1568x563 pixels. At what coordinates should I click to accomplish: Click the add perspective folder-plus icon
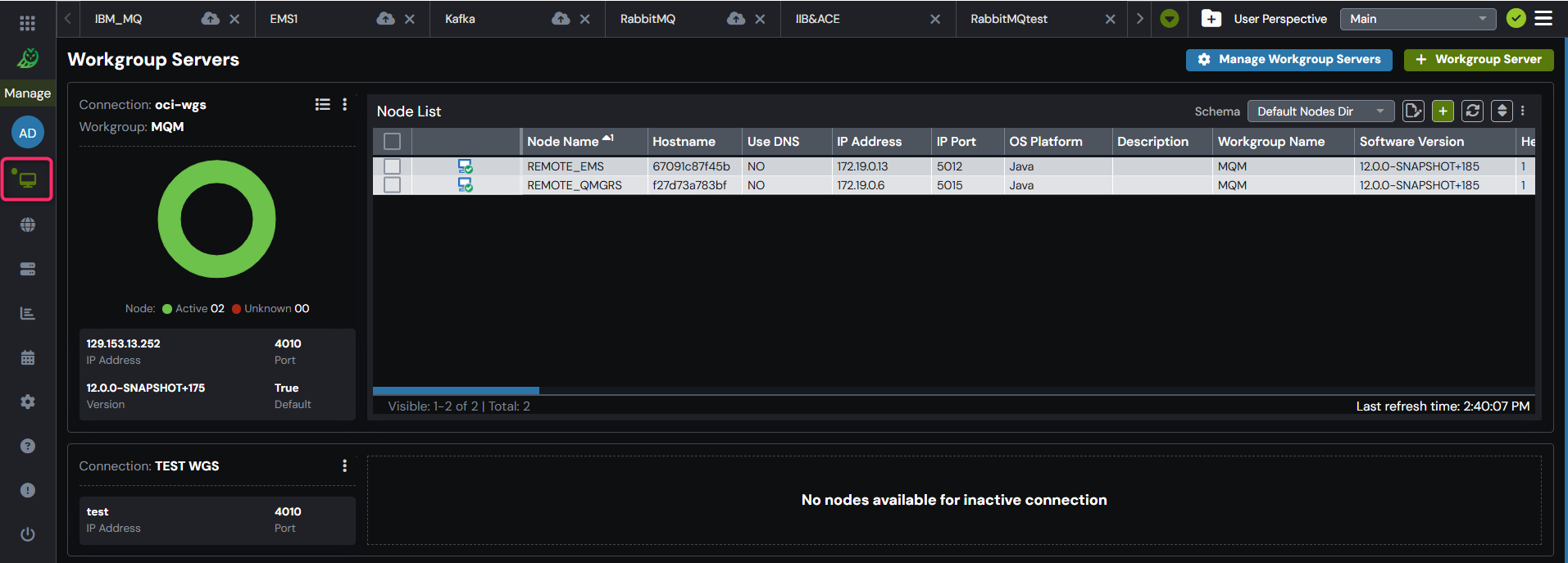1211,18
